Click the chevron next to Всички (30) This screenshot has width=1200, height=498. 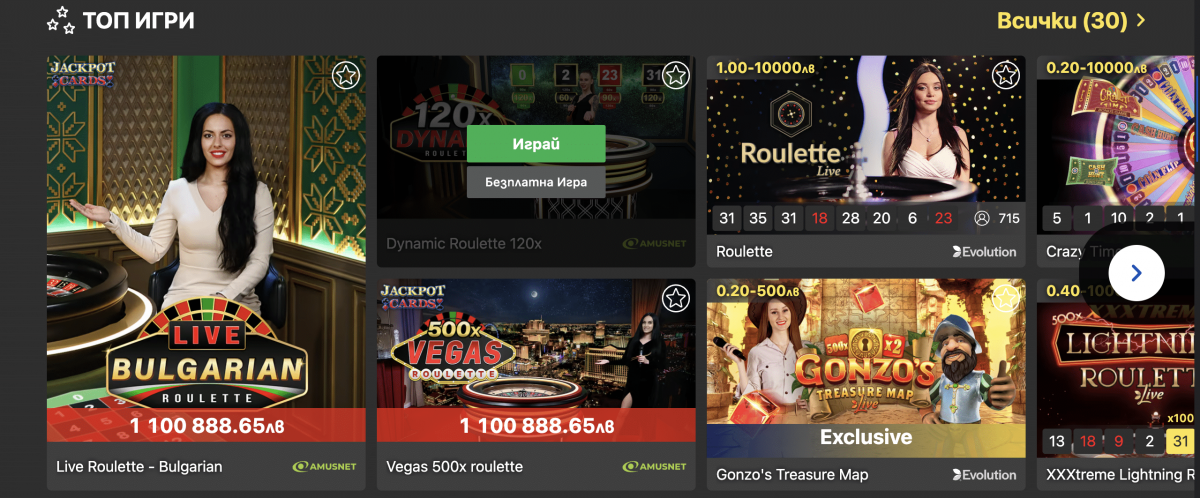[1141, 20]
